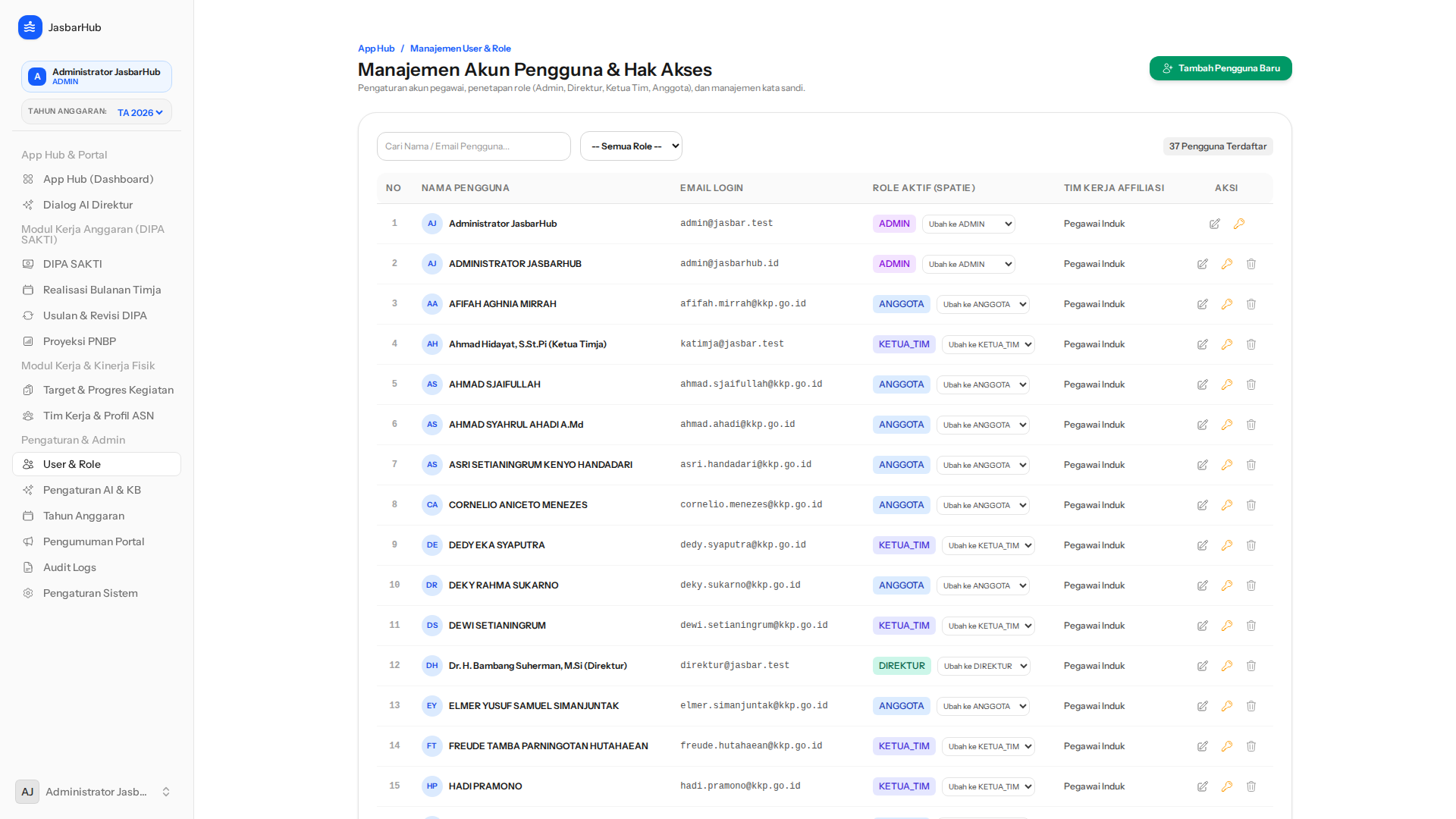Open Ubah ke ANGGOTA dropdown for AFIFAH
Viewport: 1456px width, 819px height.
983,304
